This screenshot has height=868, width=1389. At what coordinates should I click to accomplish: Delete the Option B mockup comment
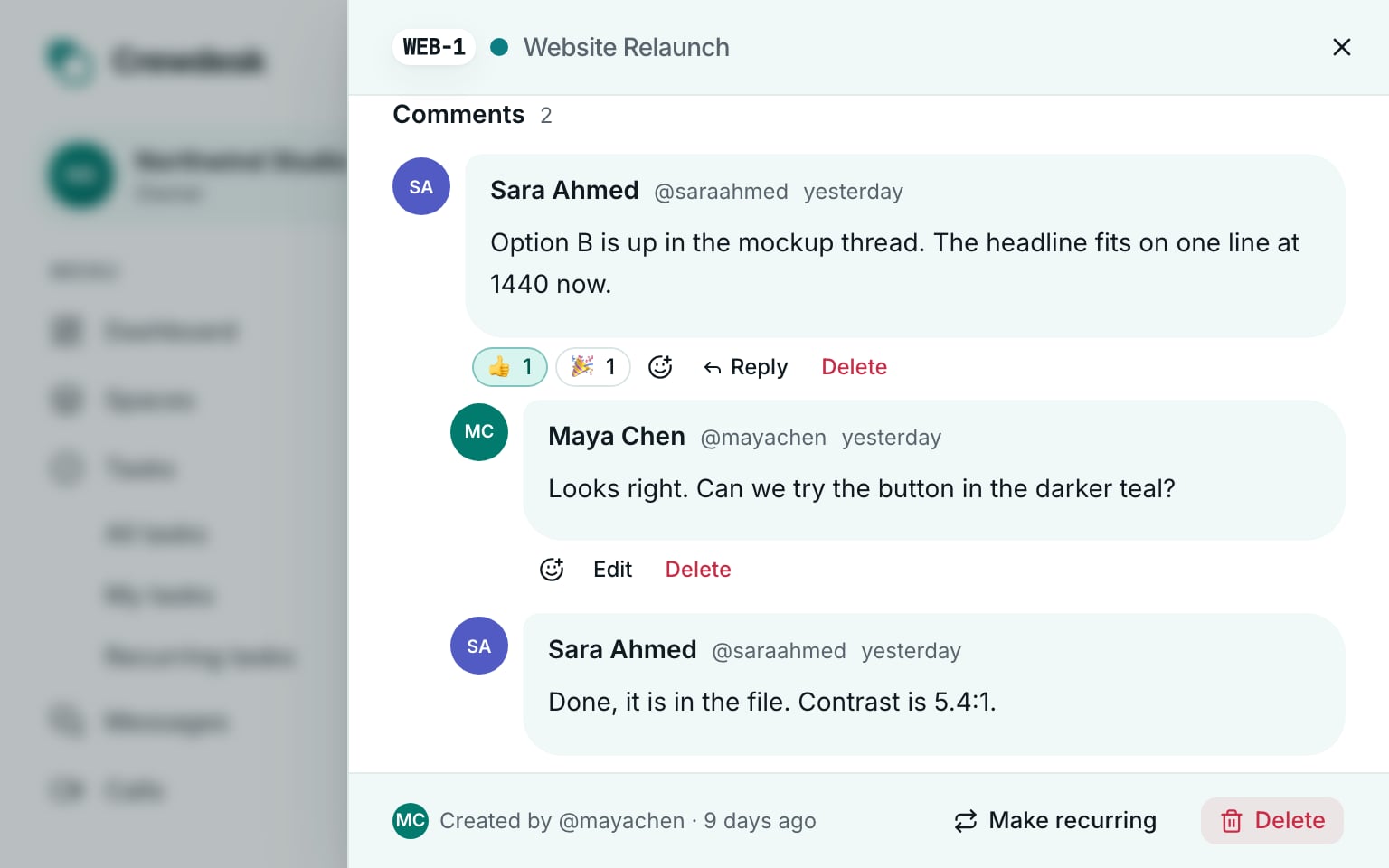855,367
